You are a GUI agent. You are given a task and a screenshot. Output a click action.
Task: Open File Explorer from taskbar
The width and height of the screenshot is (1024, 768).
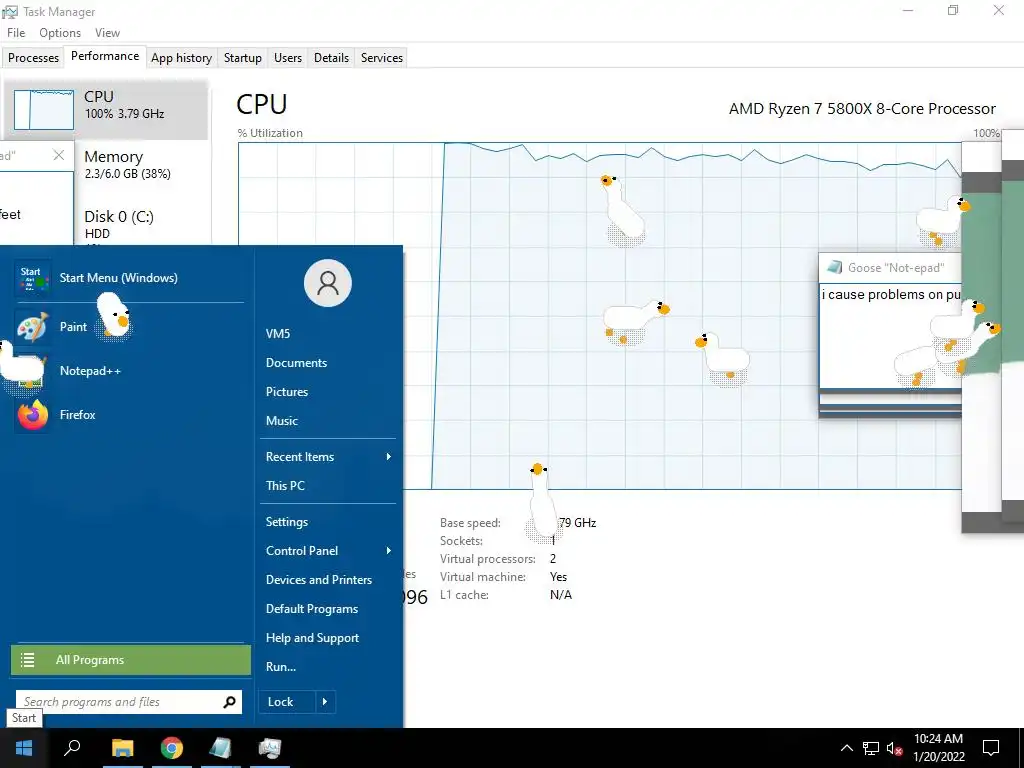[x=122, y=748]
